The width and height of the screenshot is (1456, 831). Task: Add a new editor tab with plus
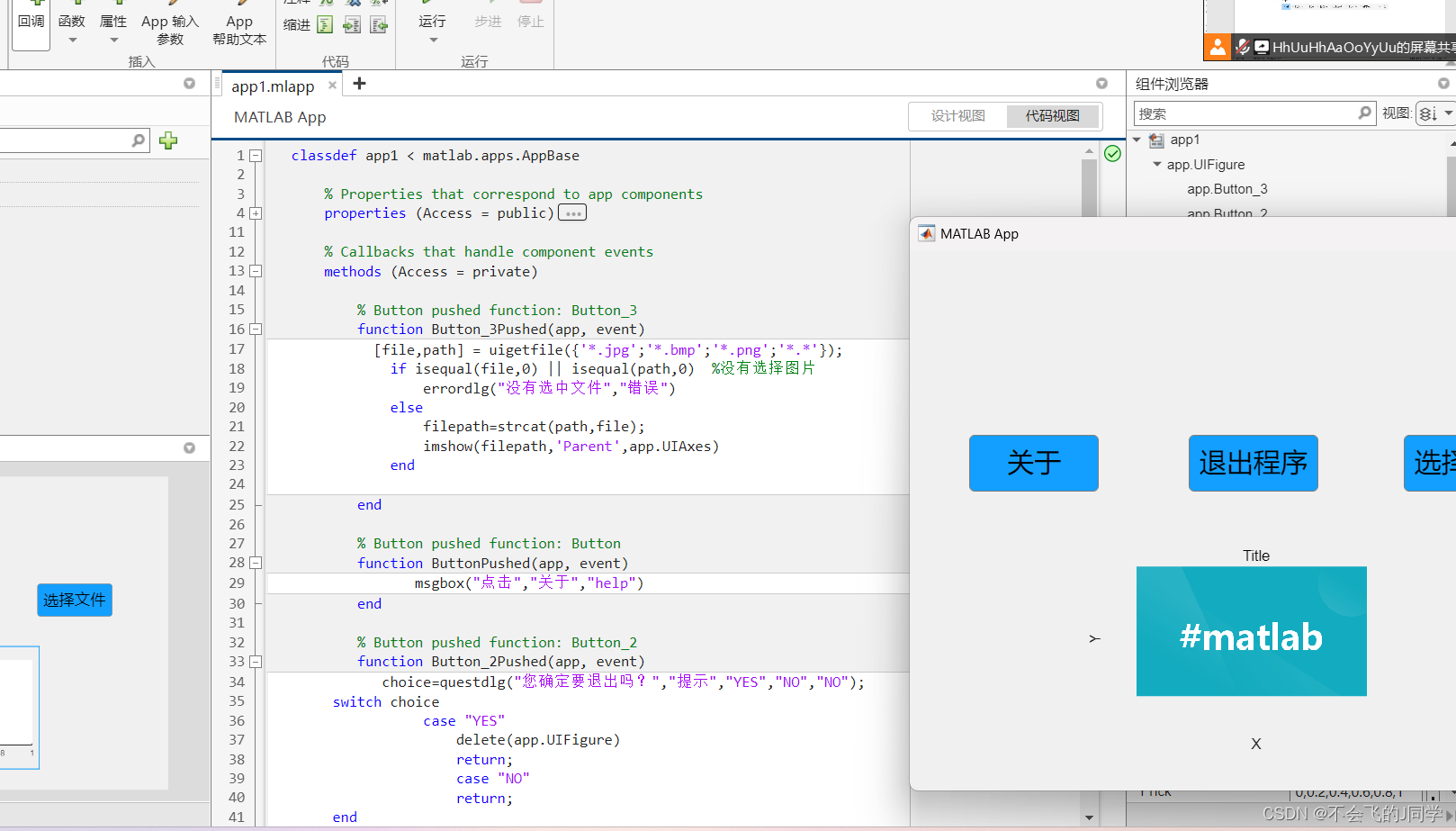359,84
